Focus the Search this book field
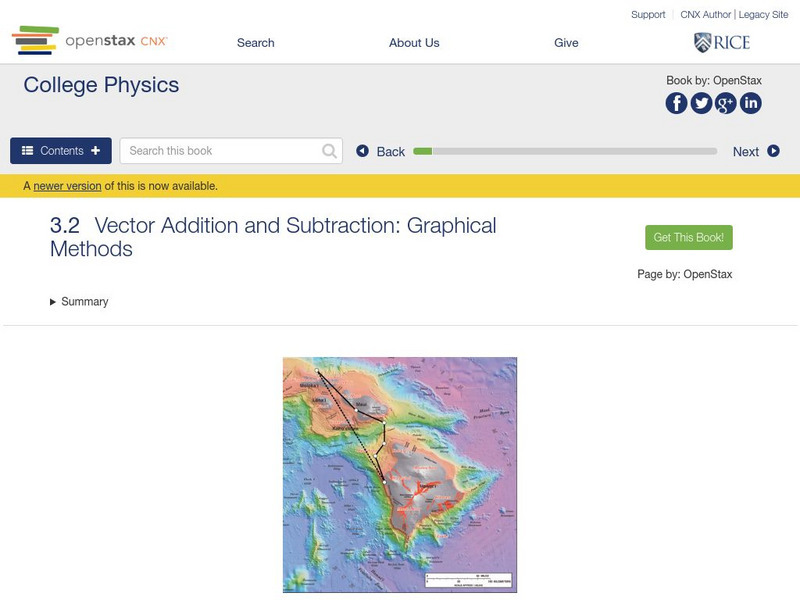This screenshot has height=600, width=800. point(222,151)
